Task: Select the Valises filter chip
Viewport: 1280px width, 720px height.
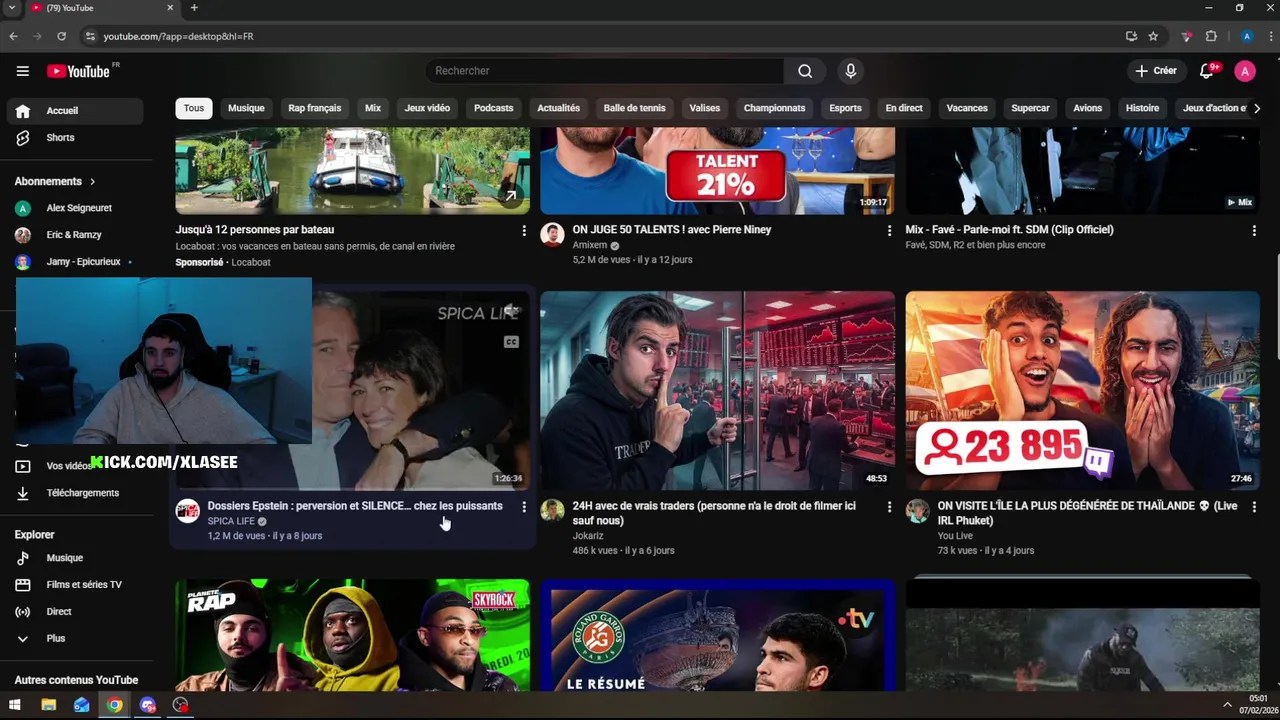Action: point(705,108)
